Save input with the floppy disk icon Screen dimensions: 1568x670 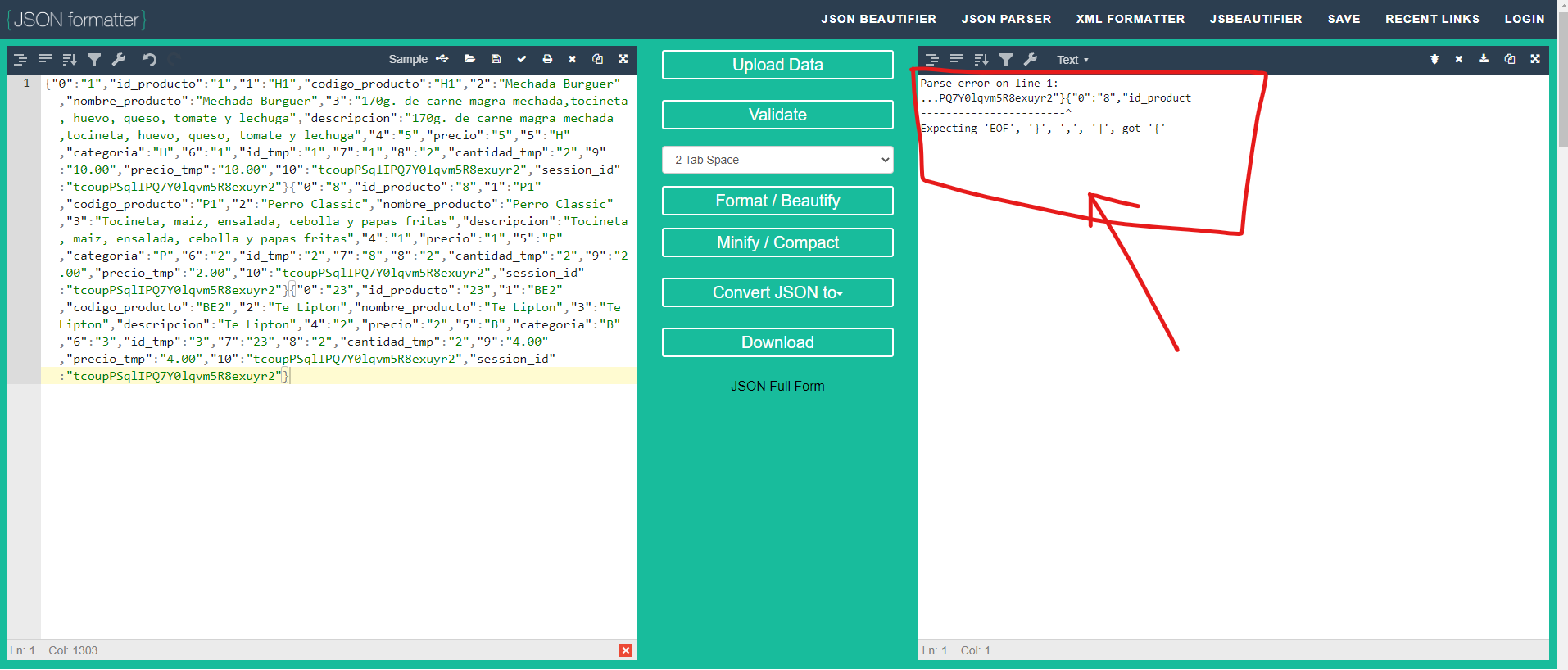click(496, 59)
